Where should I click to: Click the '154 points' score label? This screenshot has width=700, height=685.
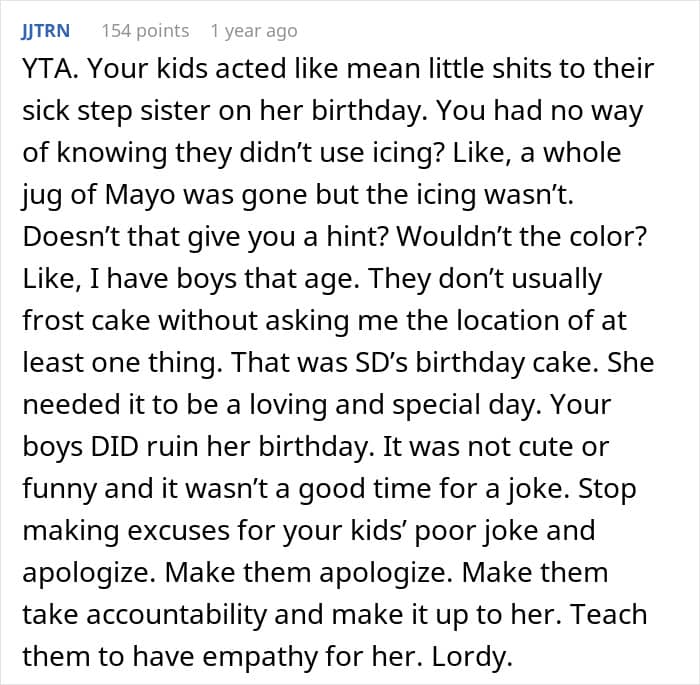pos(145,31)
